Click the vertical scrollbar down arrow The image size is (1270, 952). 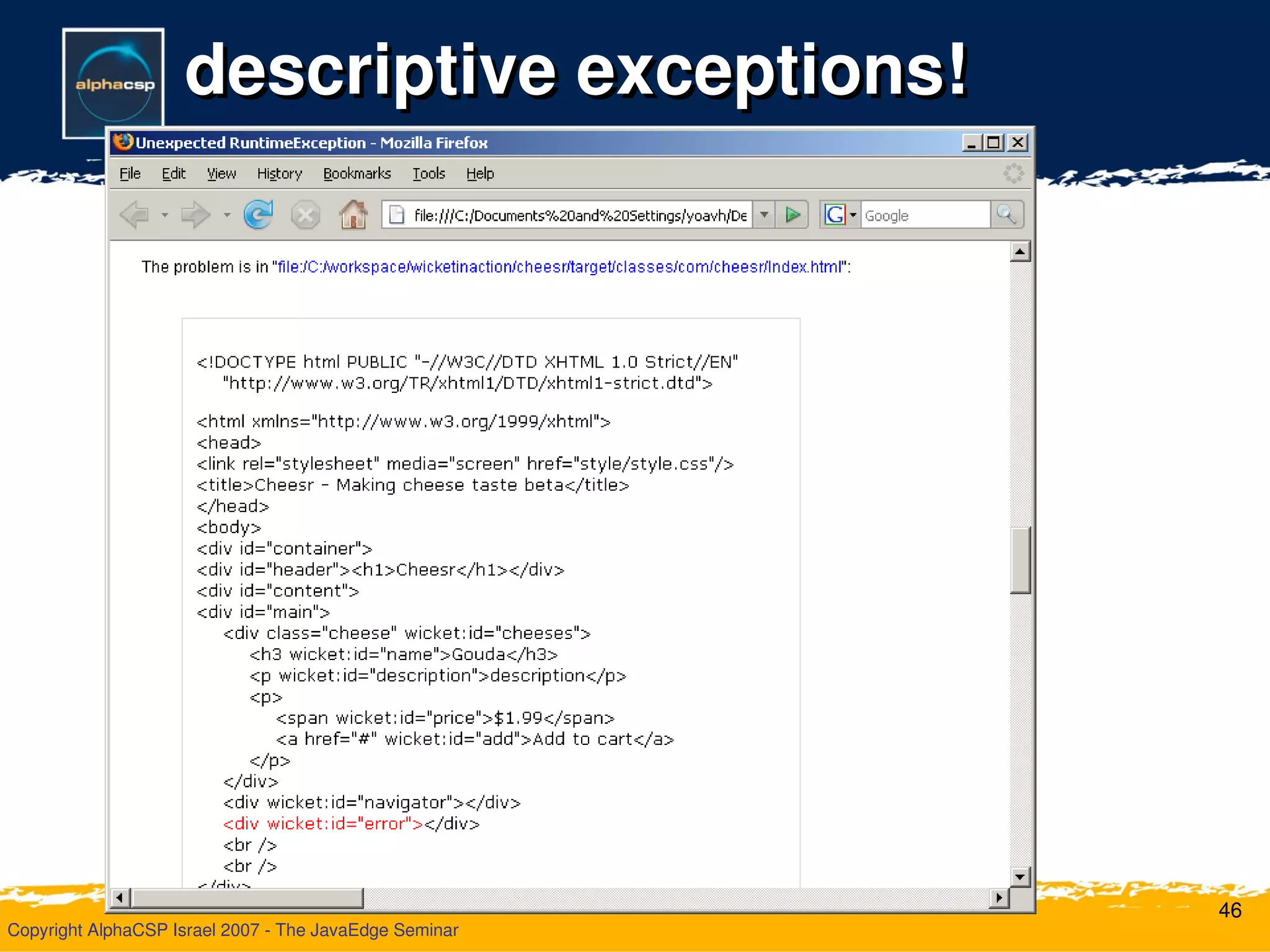(x=1019, y=876)
